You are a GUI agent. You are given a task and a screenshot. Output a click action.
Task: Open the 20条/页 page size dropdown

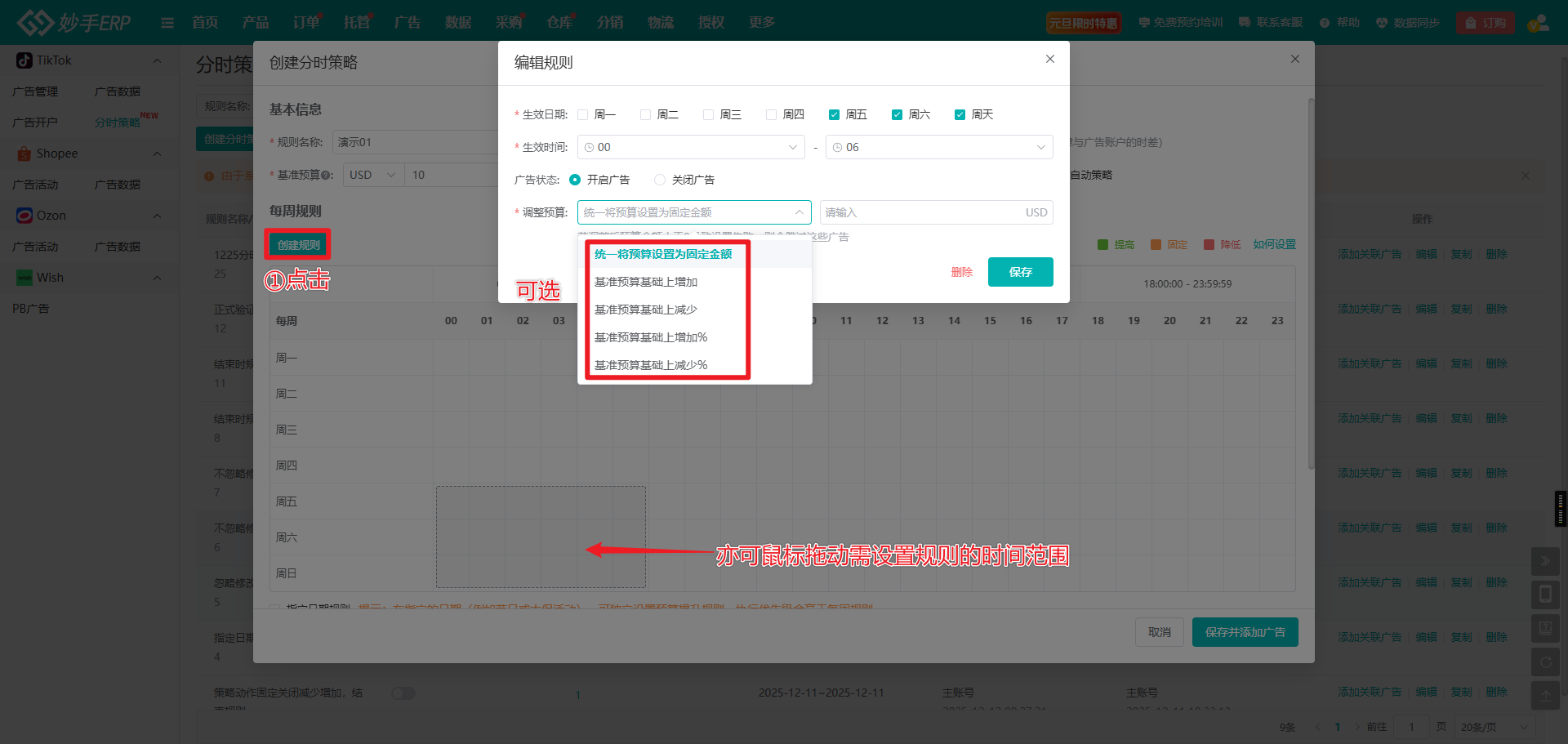click(1494, 727)
